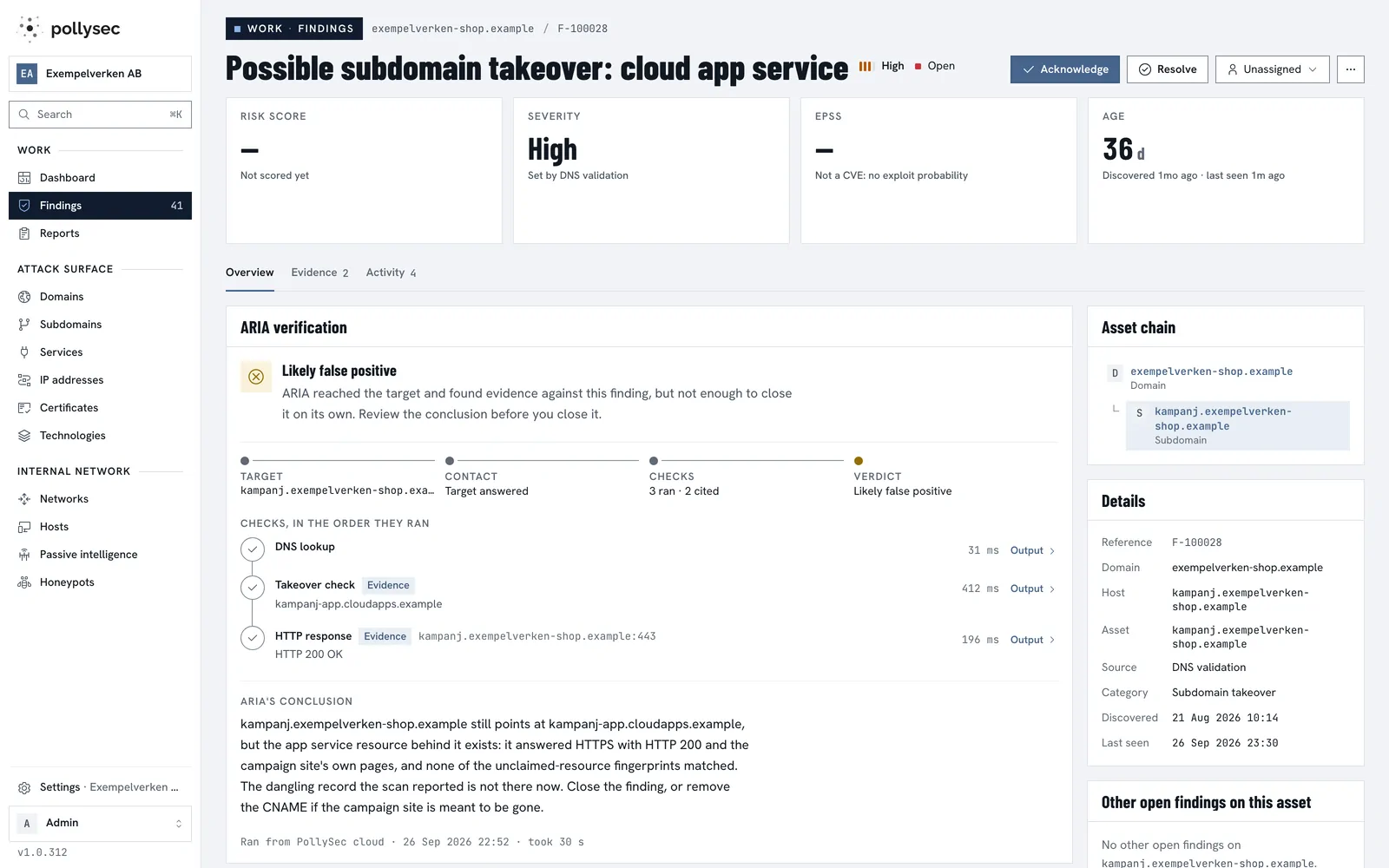Click the DNS lookup check circle
The image size is (1389, 868).
coord(253,549)
